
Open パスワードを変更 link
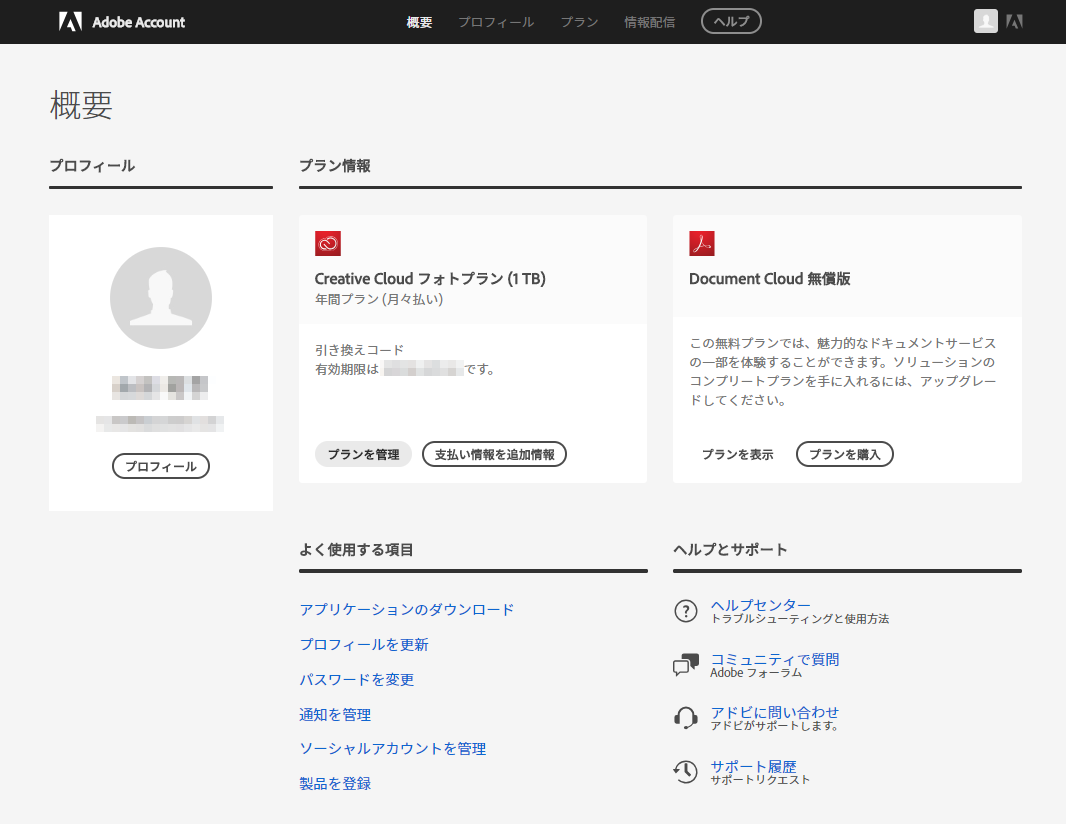tap(357, 679)
